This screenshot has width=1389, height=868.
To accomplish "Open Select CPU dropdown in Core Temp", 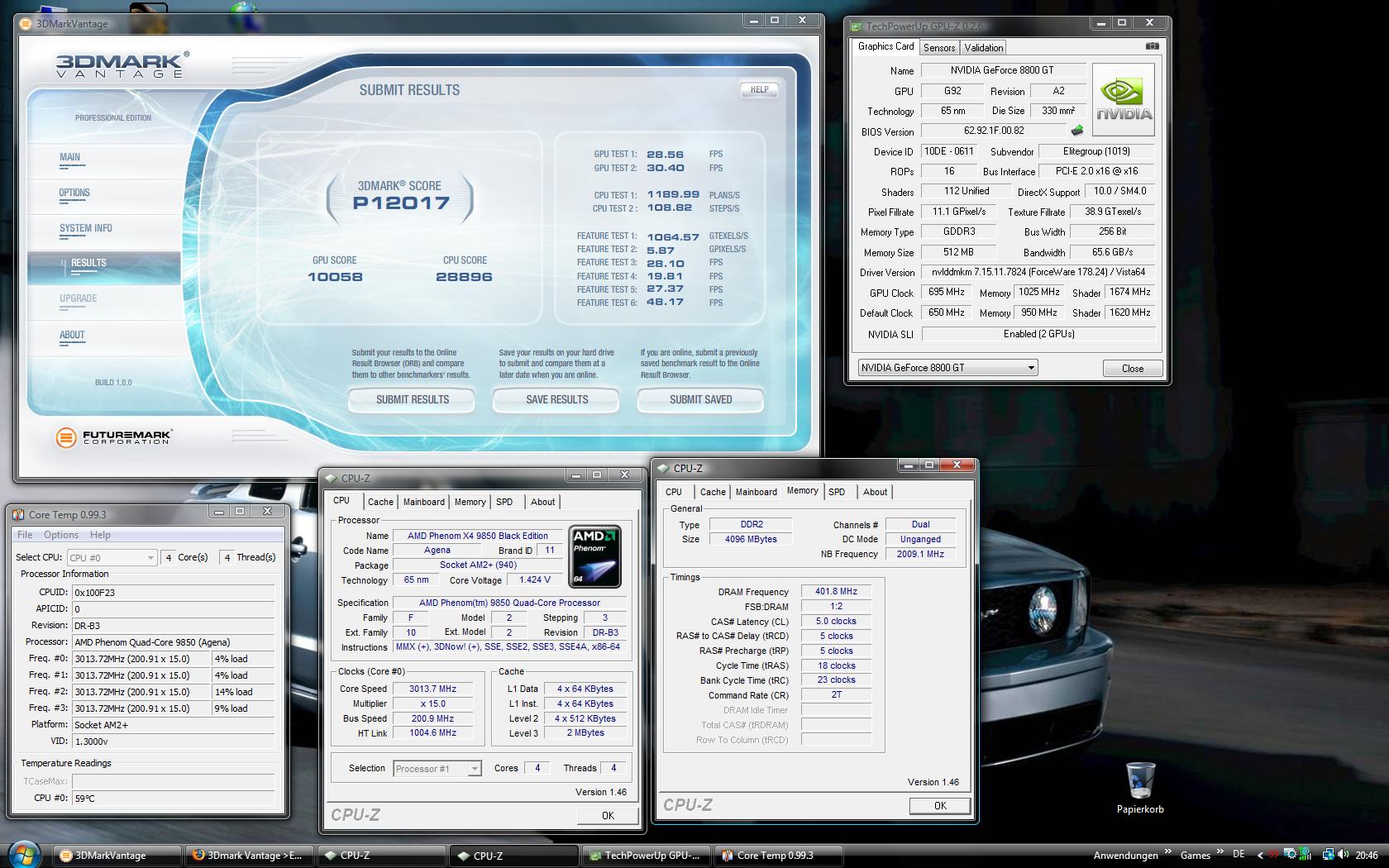I will coord(112,557).
